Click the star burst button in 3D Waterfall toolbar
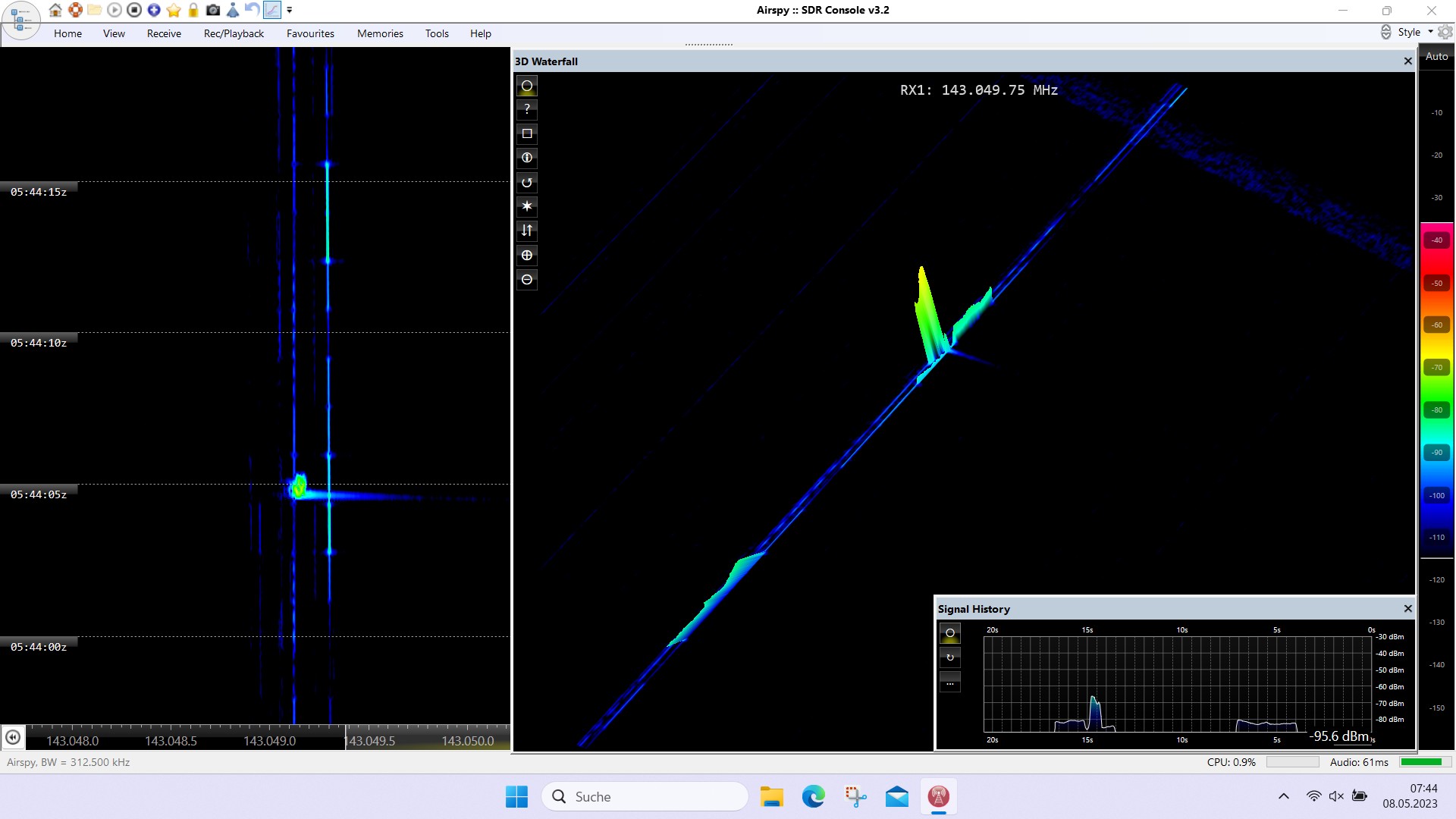Screen dimensions: 1456x819 tap(527, 206)
